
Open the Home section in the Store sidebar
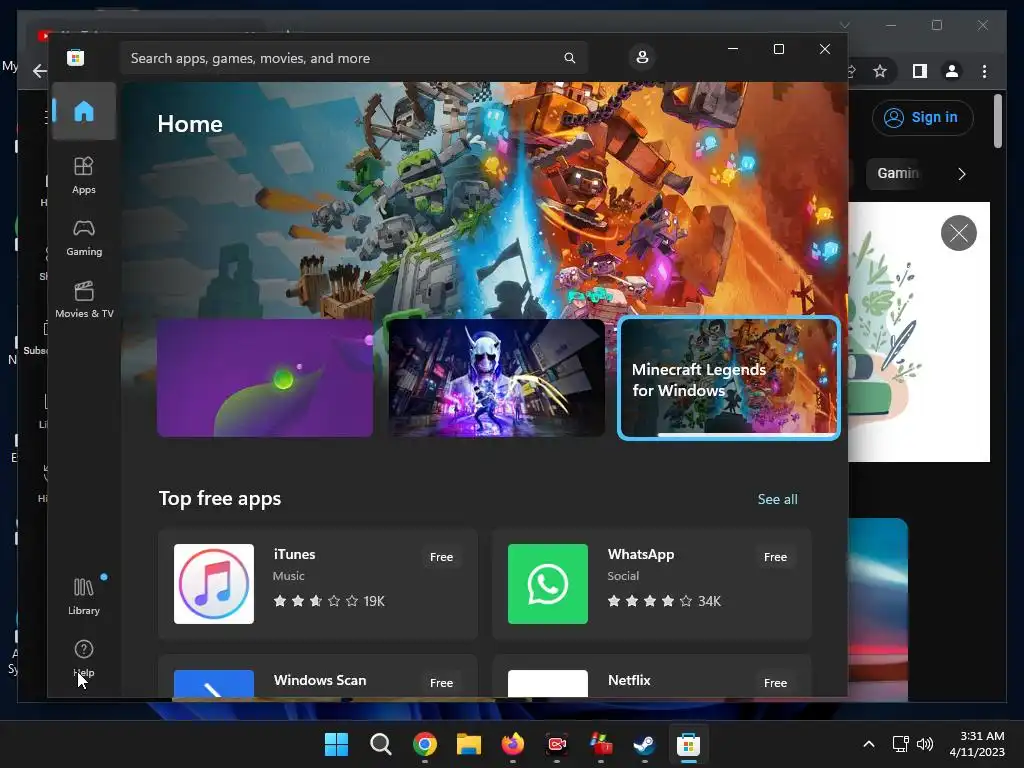click(84, 111)
